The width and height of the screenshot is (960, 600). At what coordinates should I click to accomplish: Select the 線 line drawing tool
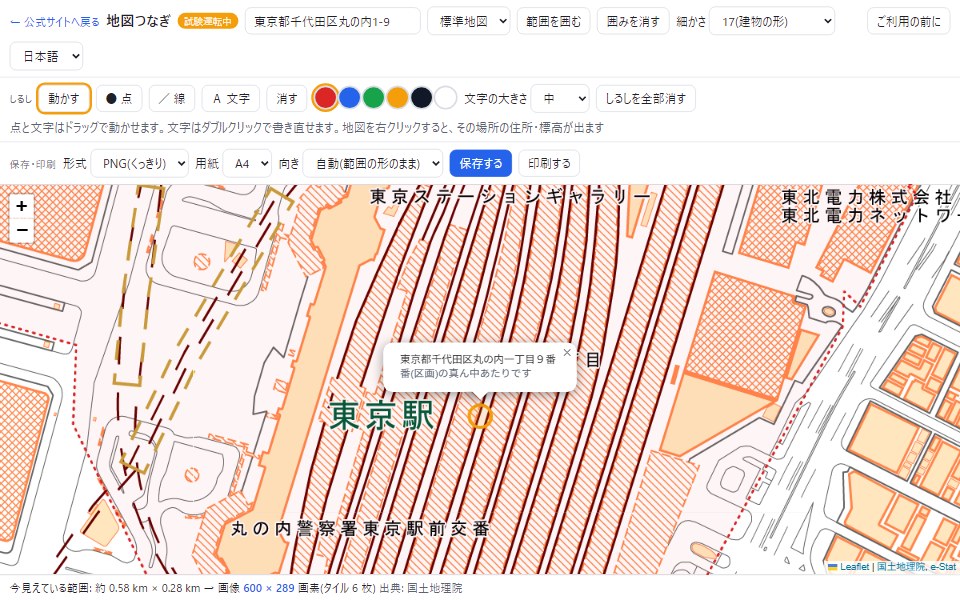pyautogui.click(x=172, y=99)
